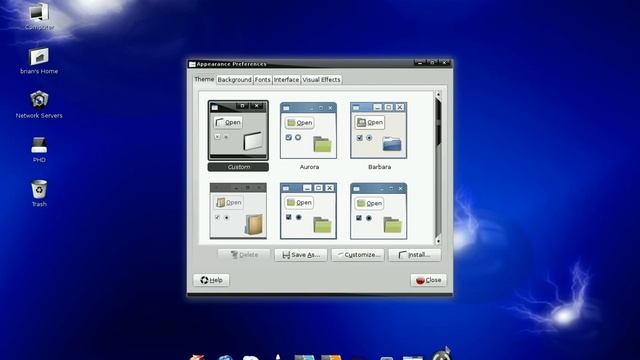Click the Appearance Preferences window menu icon
The width and height of the screenshot is (640, 360).
click(192, 64)
